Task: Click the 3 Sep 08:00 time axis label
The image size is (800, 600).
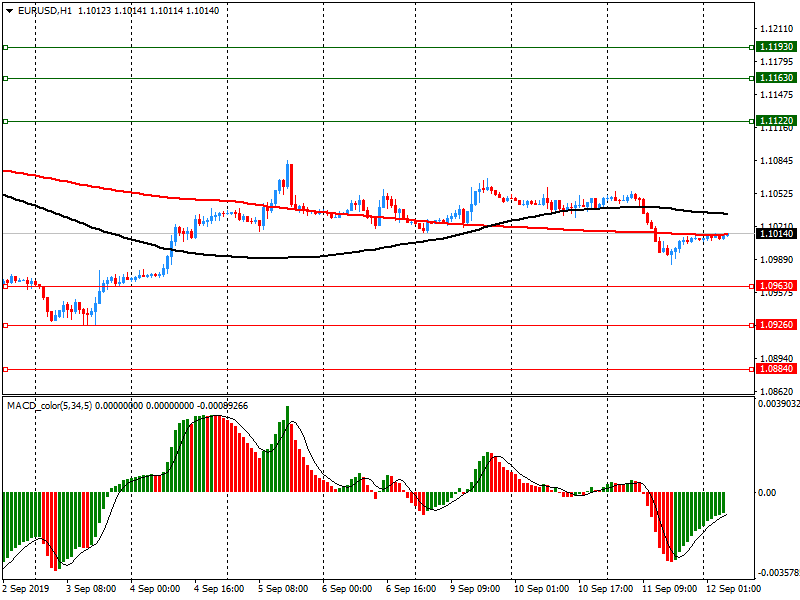Action: (x=91, y=589)
